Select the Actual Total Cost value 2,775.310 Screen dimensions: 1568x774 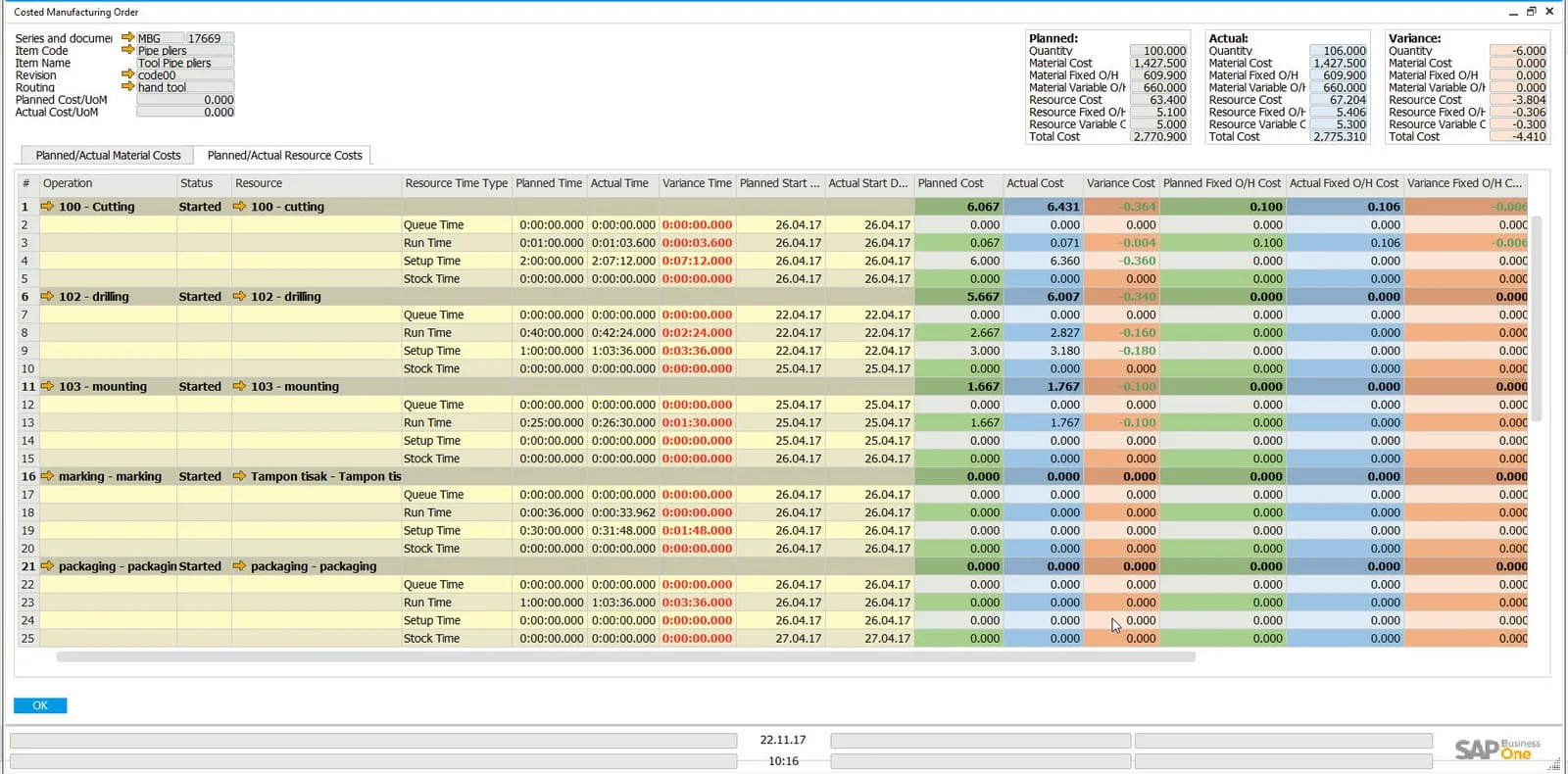click(1339, 137)
